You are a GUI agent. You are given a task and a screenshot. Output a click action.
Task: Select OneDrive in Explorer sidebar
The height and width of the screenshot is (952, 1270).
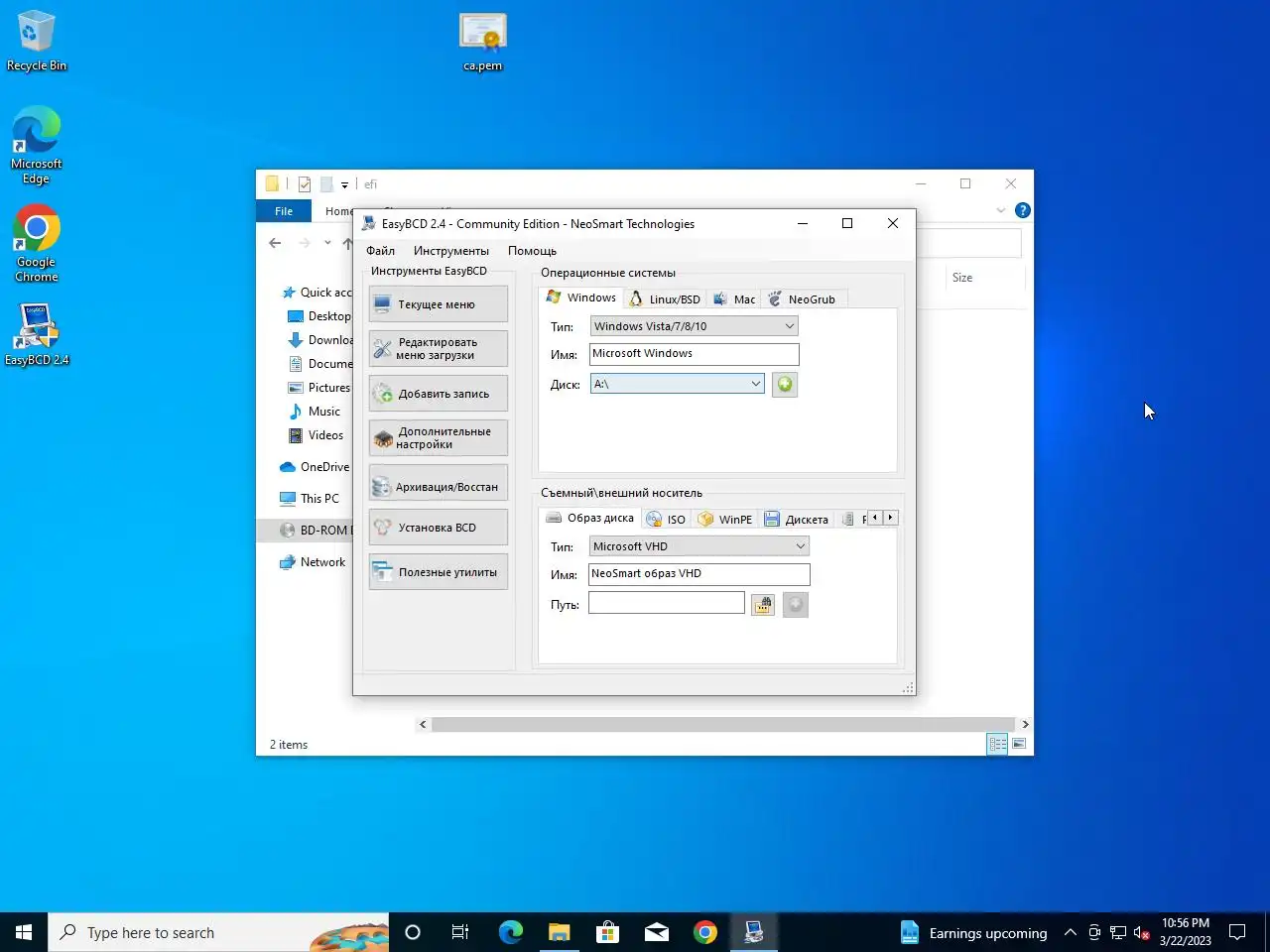click(315, 467)
